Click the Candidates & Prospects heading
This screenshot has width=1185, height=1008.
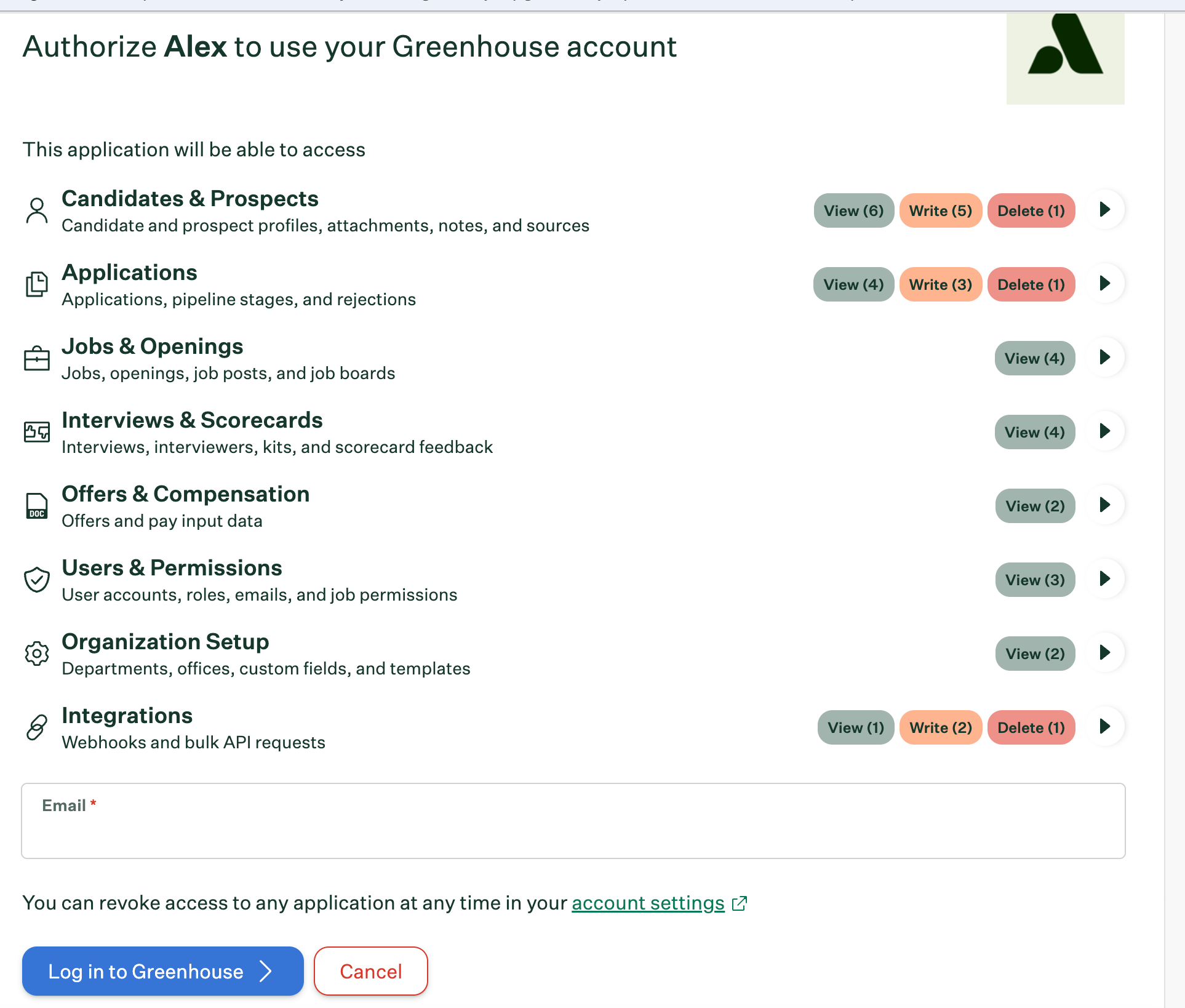point(190,198)
